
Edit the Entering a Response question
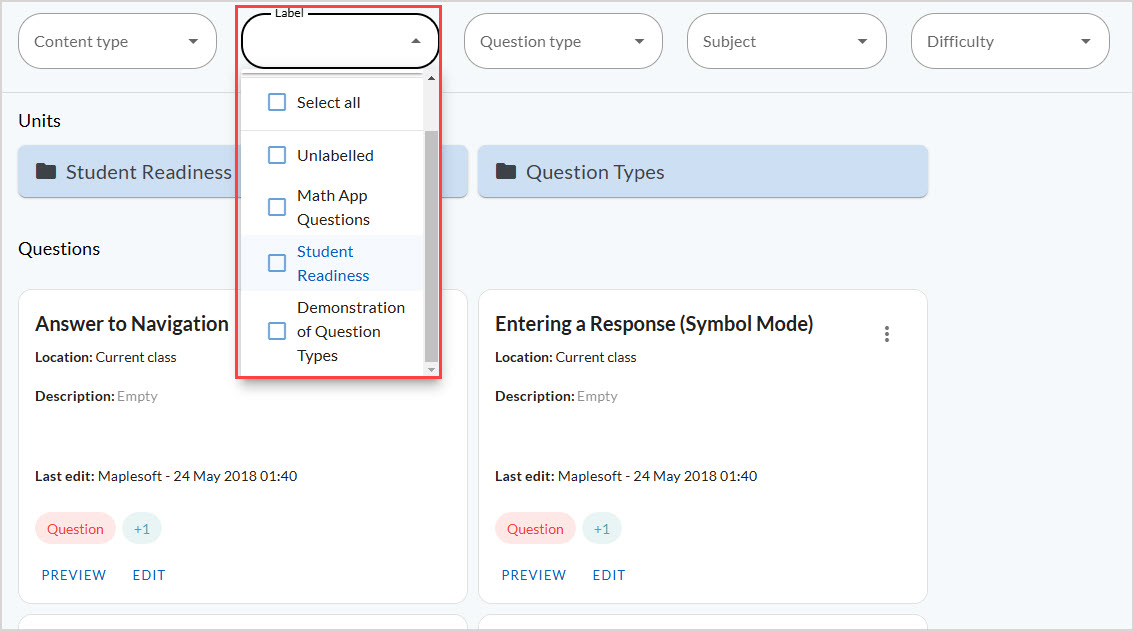click(608, 575)
